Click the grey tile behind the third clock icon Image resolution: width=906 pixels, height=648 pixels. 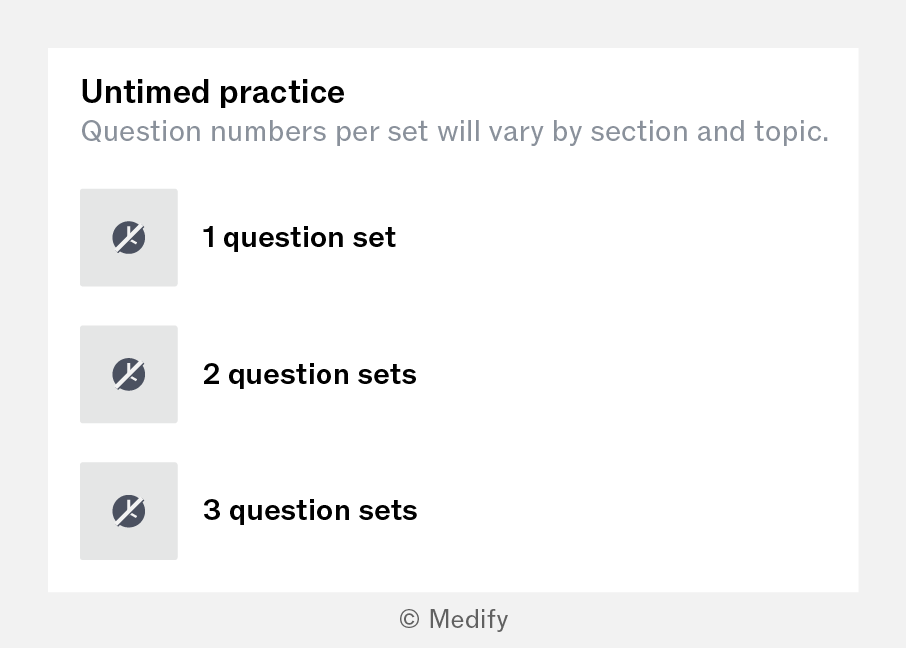click(x=129, y=511)
